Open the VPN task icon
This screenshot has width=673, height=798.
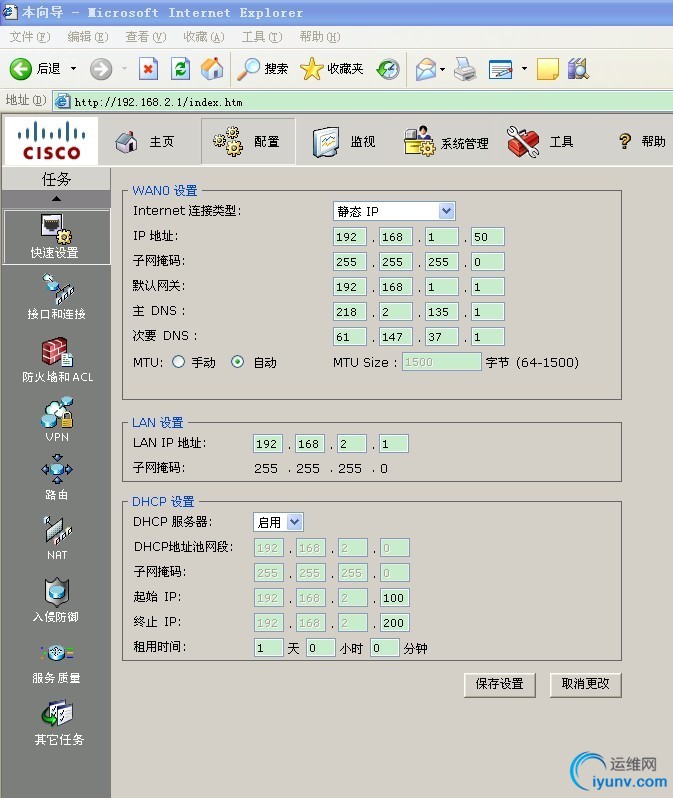coord(57,419)
